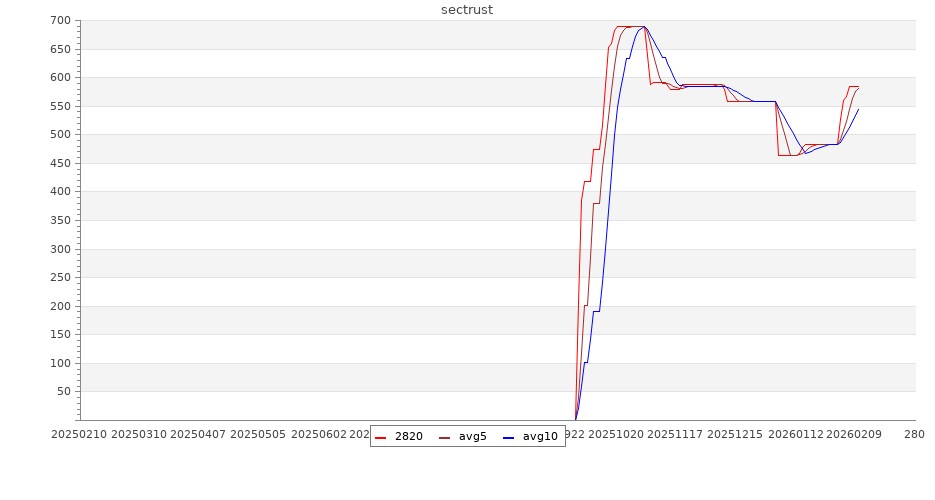The width and height of the screenshot is (935, 500).
Task: Pick the 20250407 date tick label
Action: point(198,435)
